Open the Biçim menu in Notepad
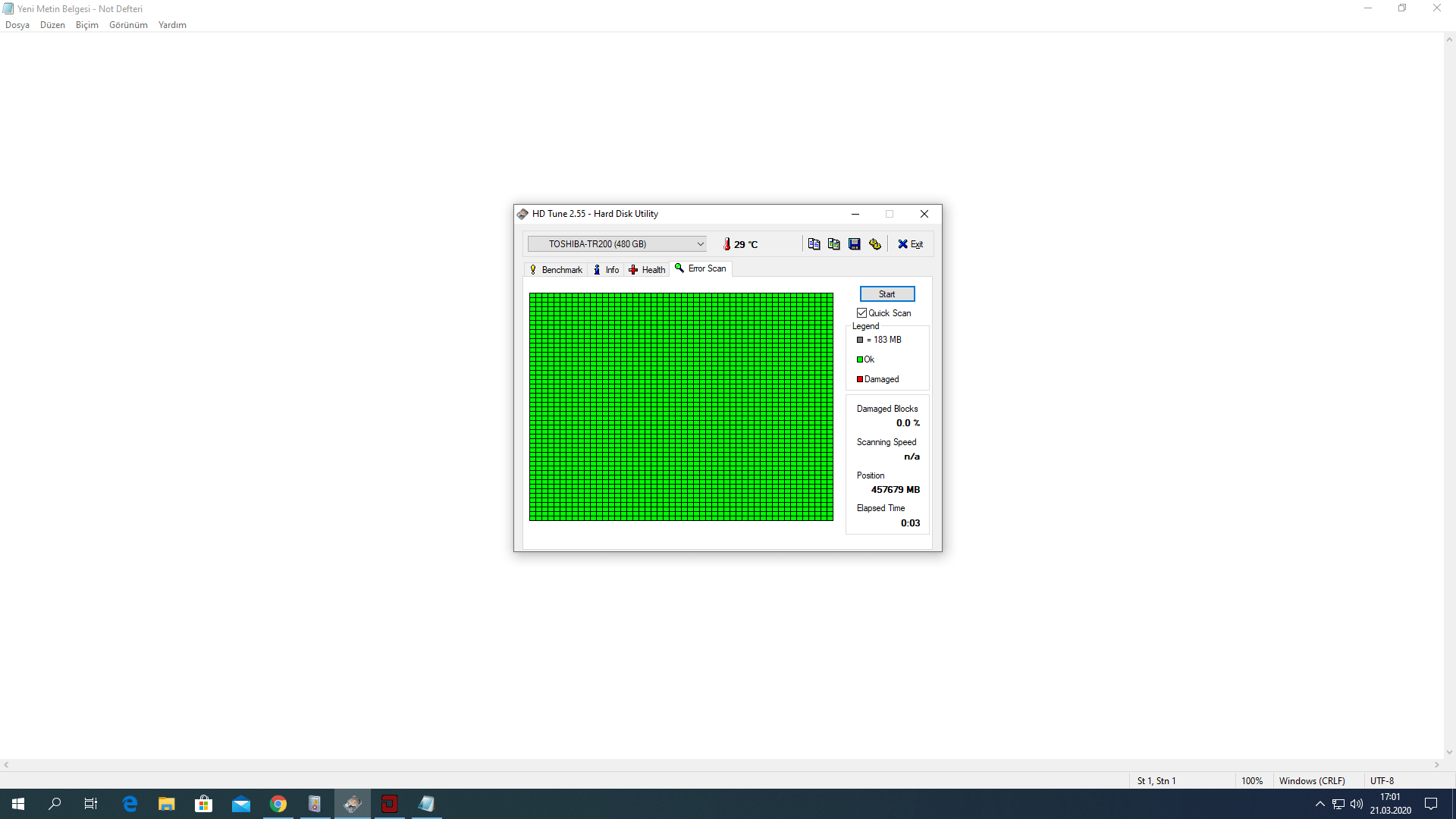 [x=86, y=25]
